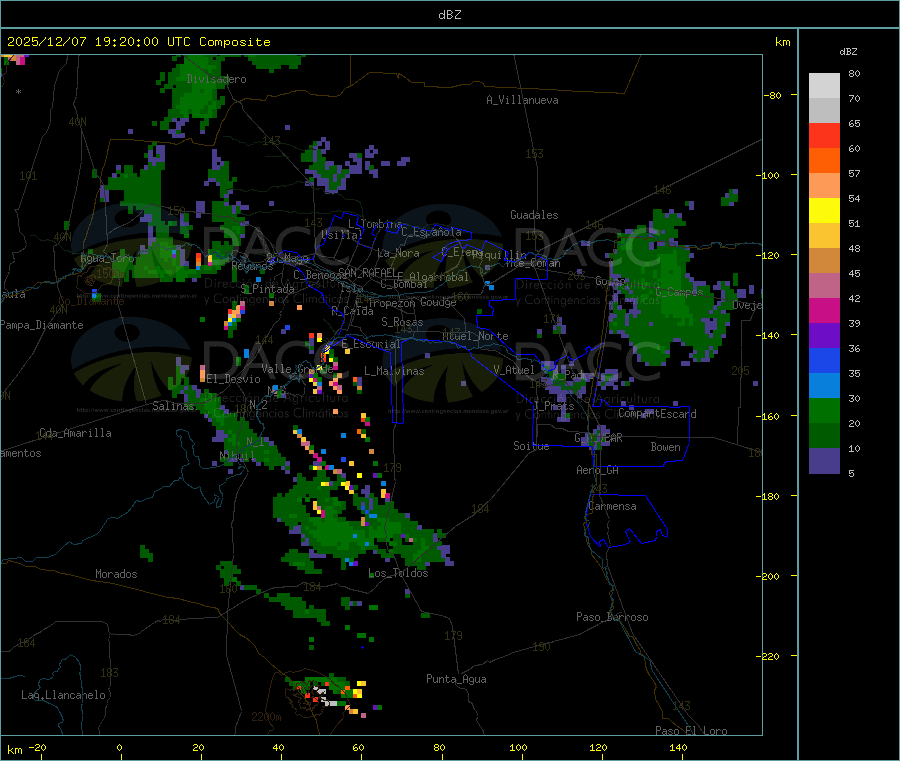Image resolution: width=900 pixels, height=761 pixels.
Task: Click the gray 65-70 dBZ legend swatch
Action: (x=824, y=111)
